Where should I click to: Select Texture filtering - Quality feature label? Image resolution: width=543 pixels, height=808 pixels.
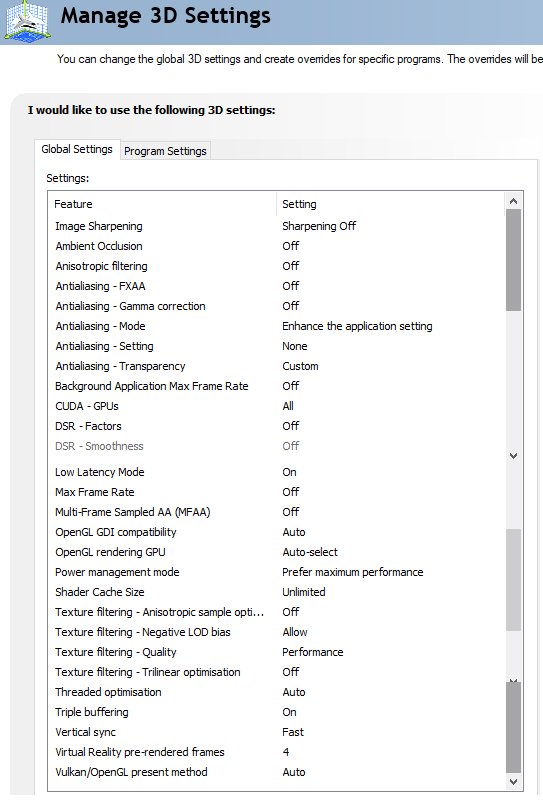[x=115, y=652]
